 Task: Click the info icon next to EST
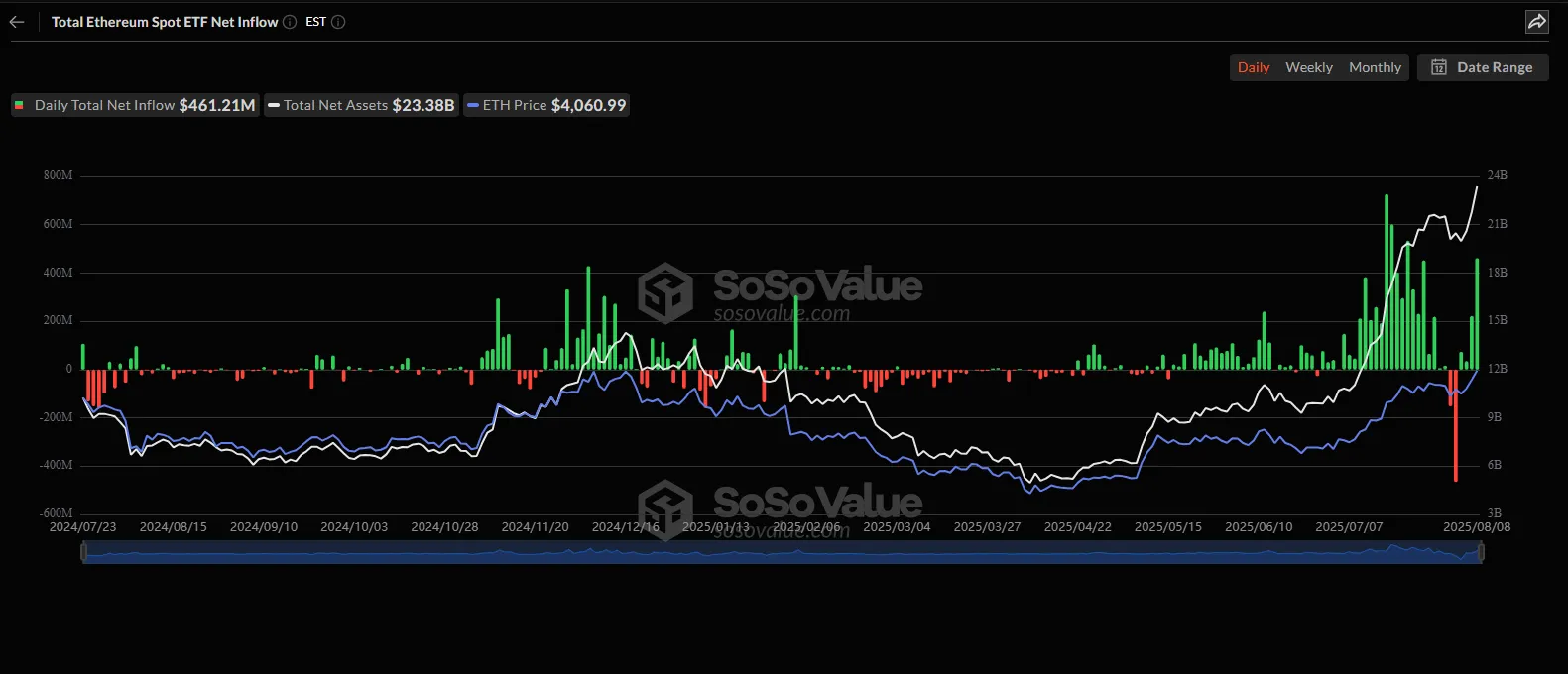(338, 22)
